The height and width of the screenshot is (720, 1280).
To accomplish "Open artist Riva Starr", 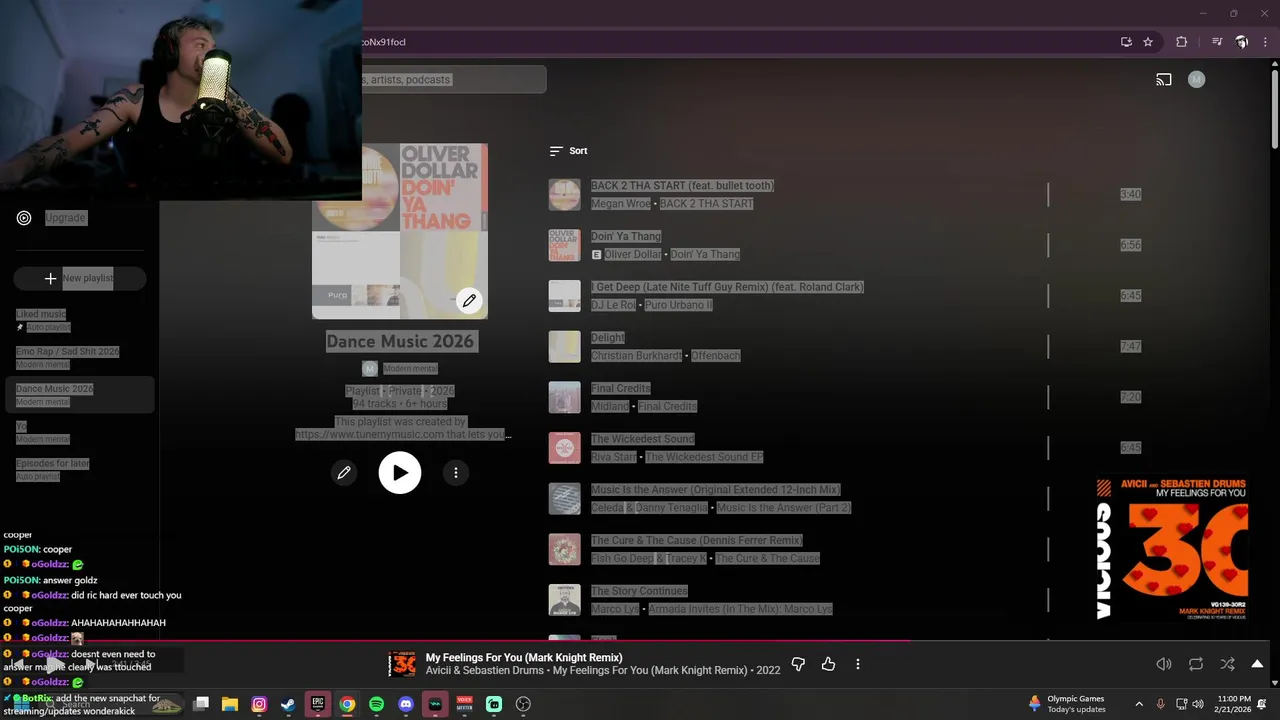I will (613, 457).
